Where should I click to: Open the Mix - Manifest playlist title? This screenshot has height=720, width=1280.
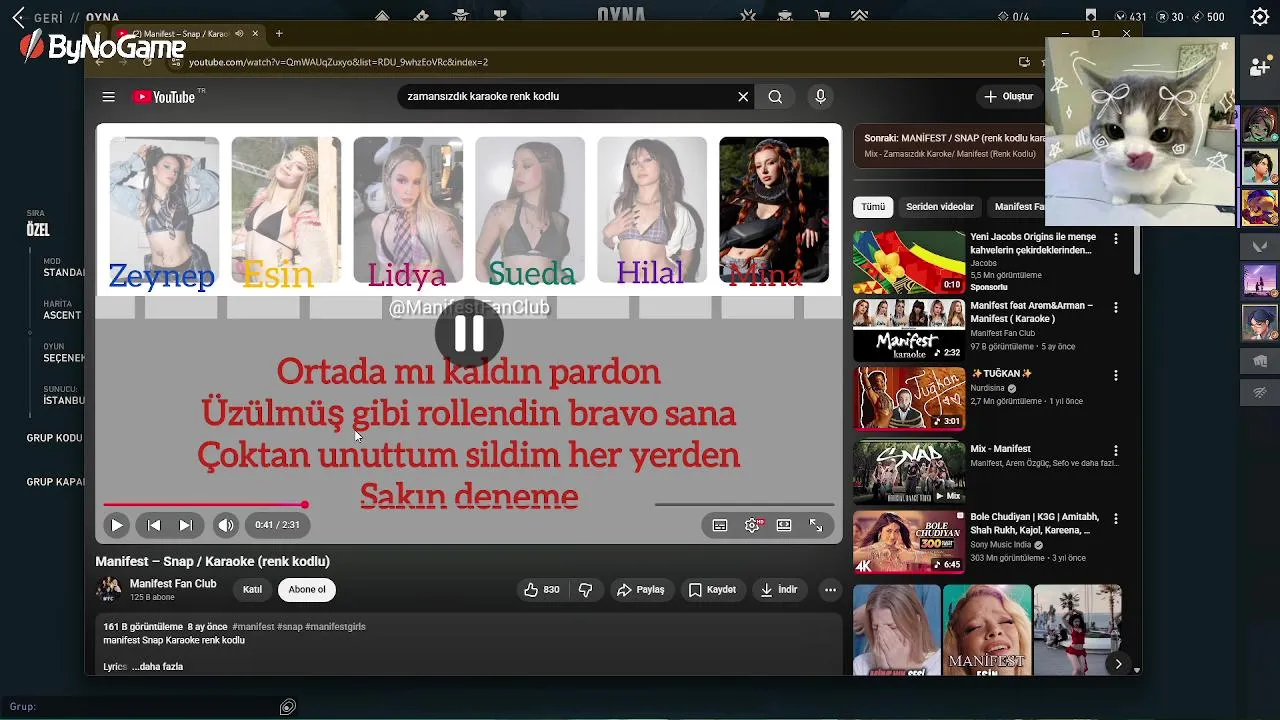1000,449
